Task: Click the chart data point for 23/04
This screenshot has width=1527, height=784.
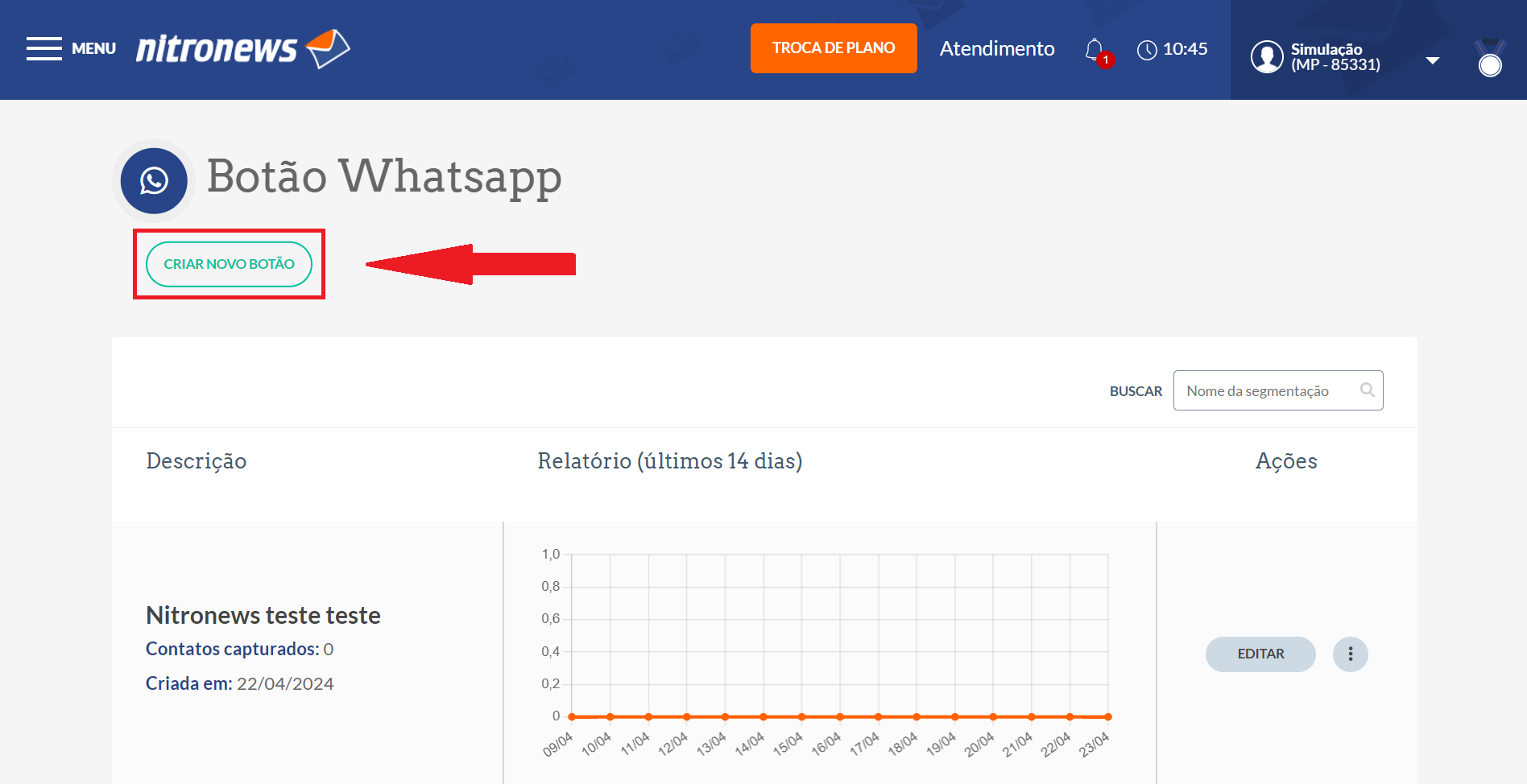Action: (1108, 716)
